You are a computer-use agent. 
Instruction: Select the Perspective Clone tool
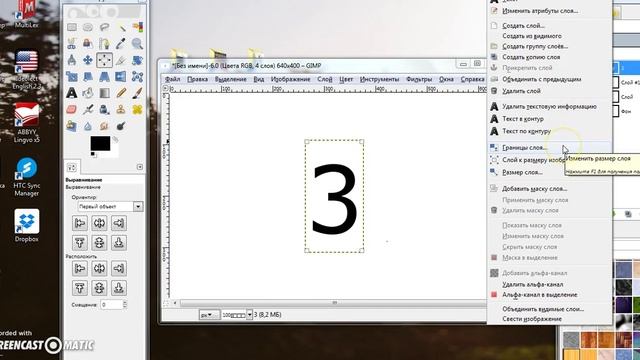(72, 126)
